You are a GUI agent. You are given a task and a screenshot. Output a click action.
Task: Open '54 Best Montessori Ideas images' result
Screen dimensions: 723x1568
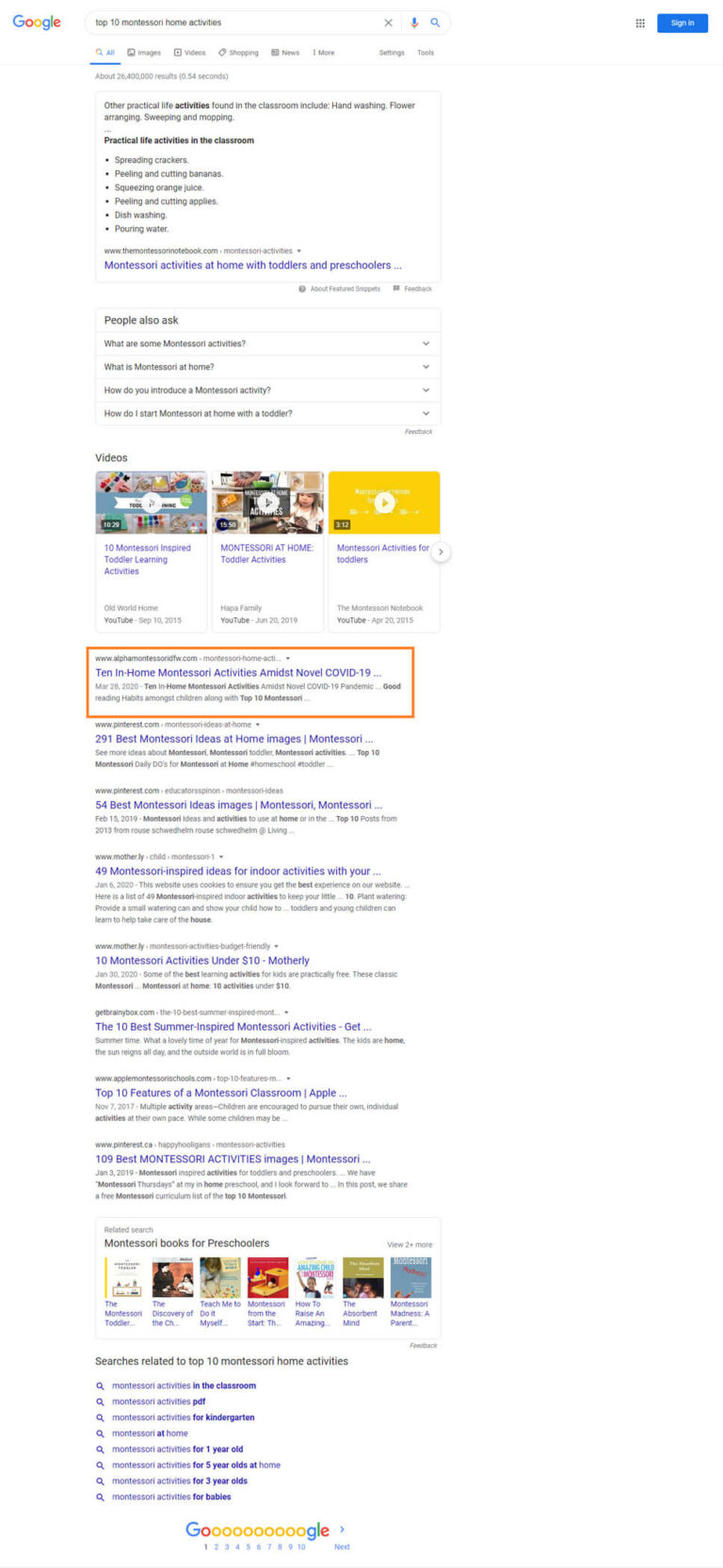pos(238,805)
